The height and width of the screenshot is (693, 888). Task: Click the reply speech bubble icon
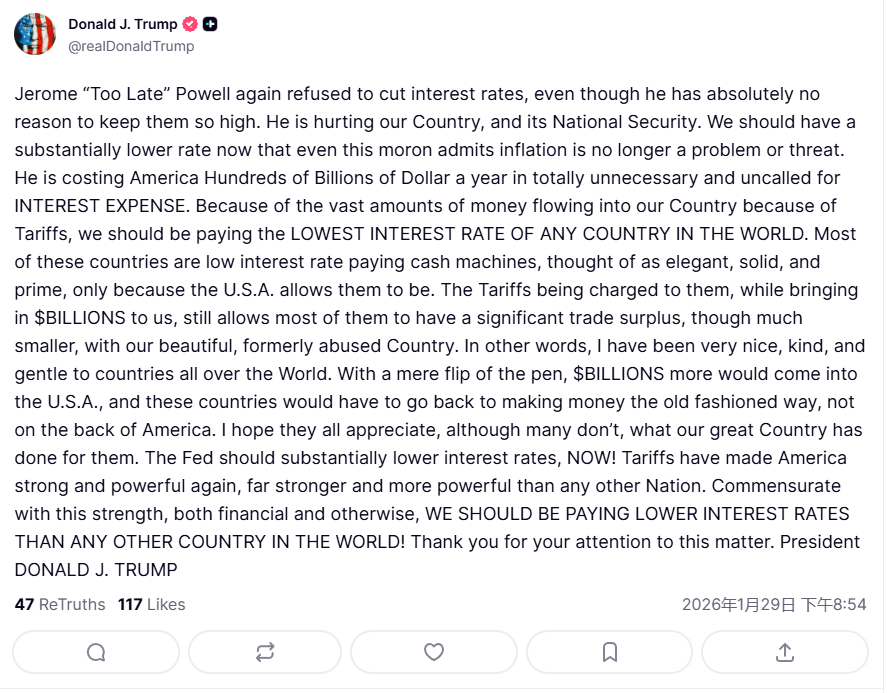point(96,652)
